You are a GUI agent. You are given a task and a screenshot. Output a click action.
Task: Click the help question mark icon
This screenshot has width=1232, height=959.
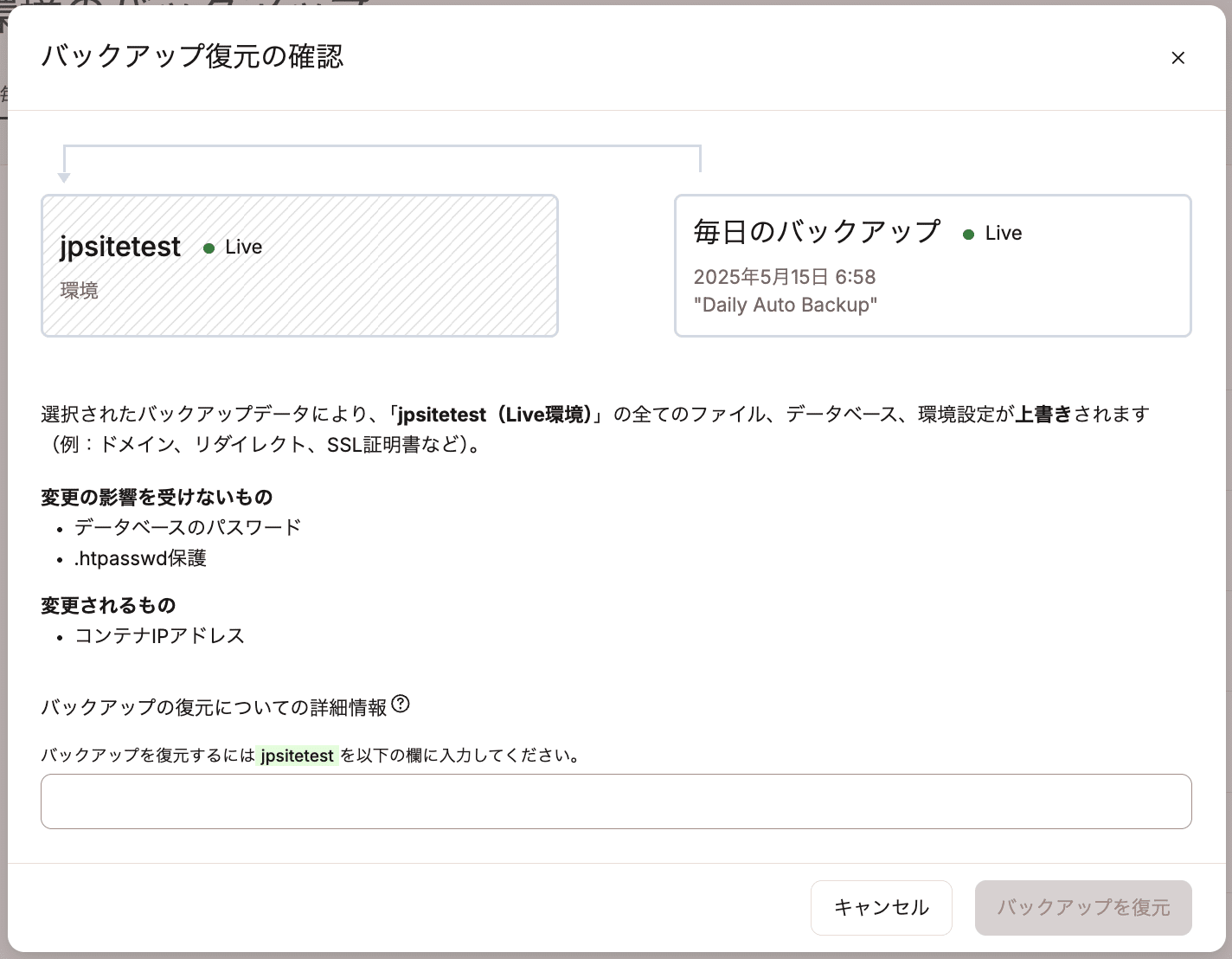(400, 705)
